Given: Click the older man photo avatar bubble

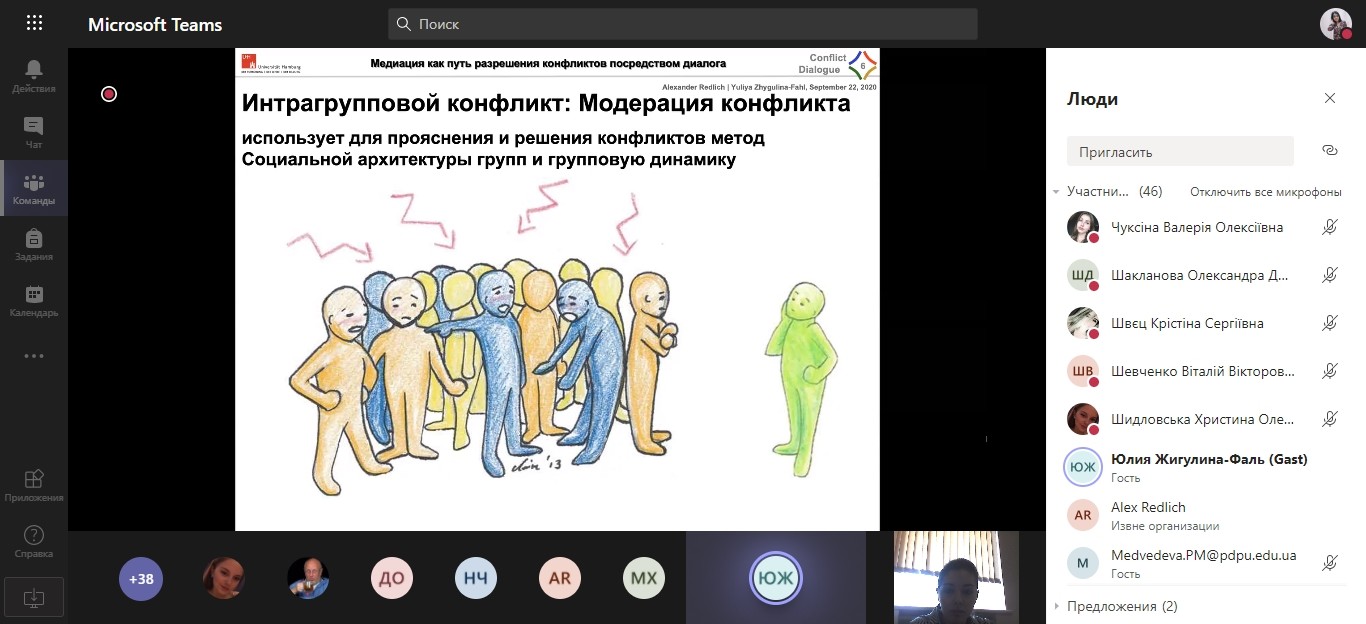Looking at the screenshot, I should tap(308, 578).
